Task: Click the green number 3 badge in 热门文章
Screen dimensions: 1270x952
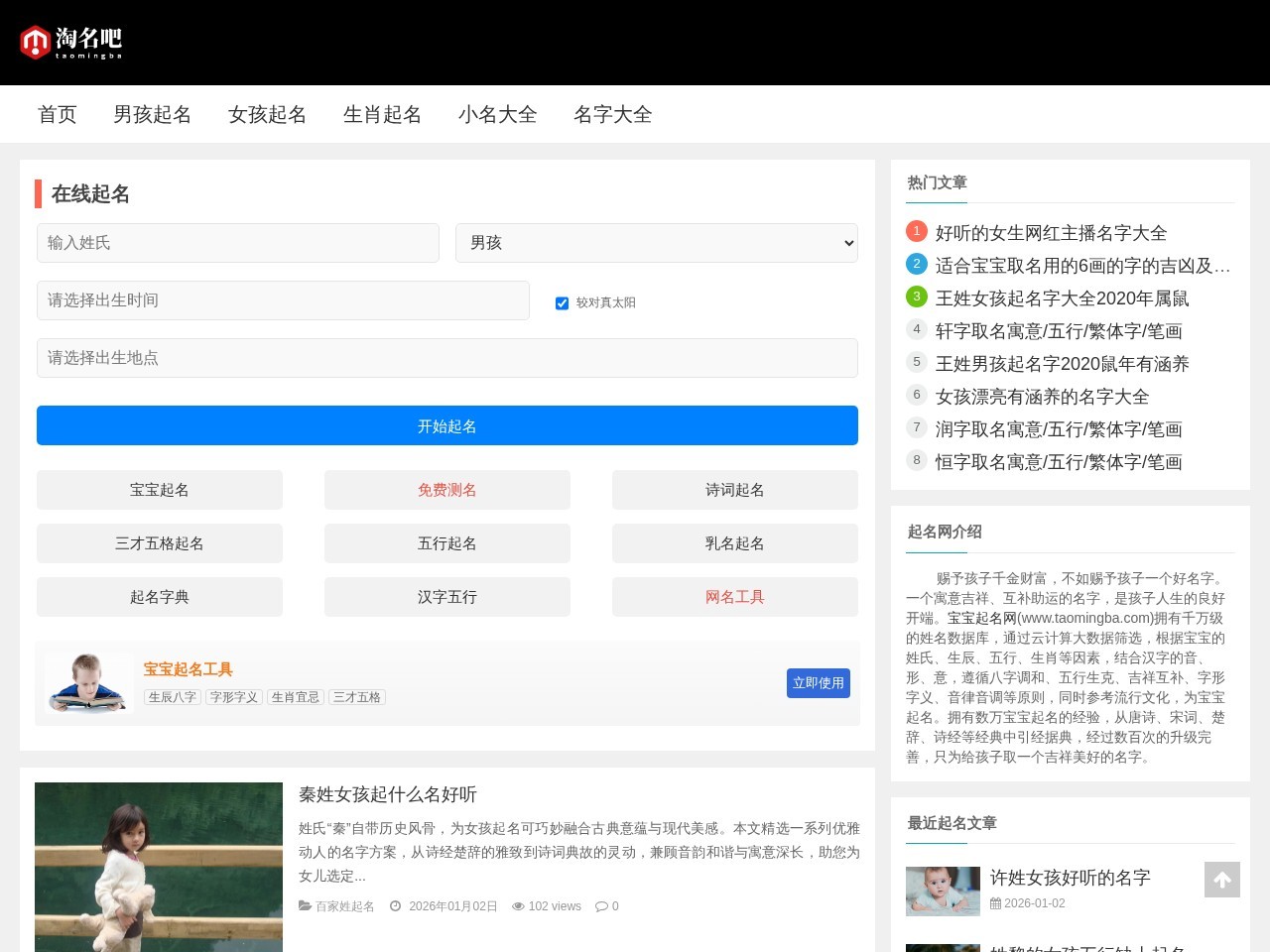Action: click(x=916, y=296)
